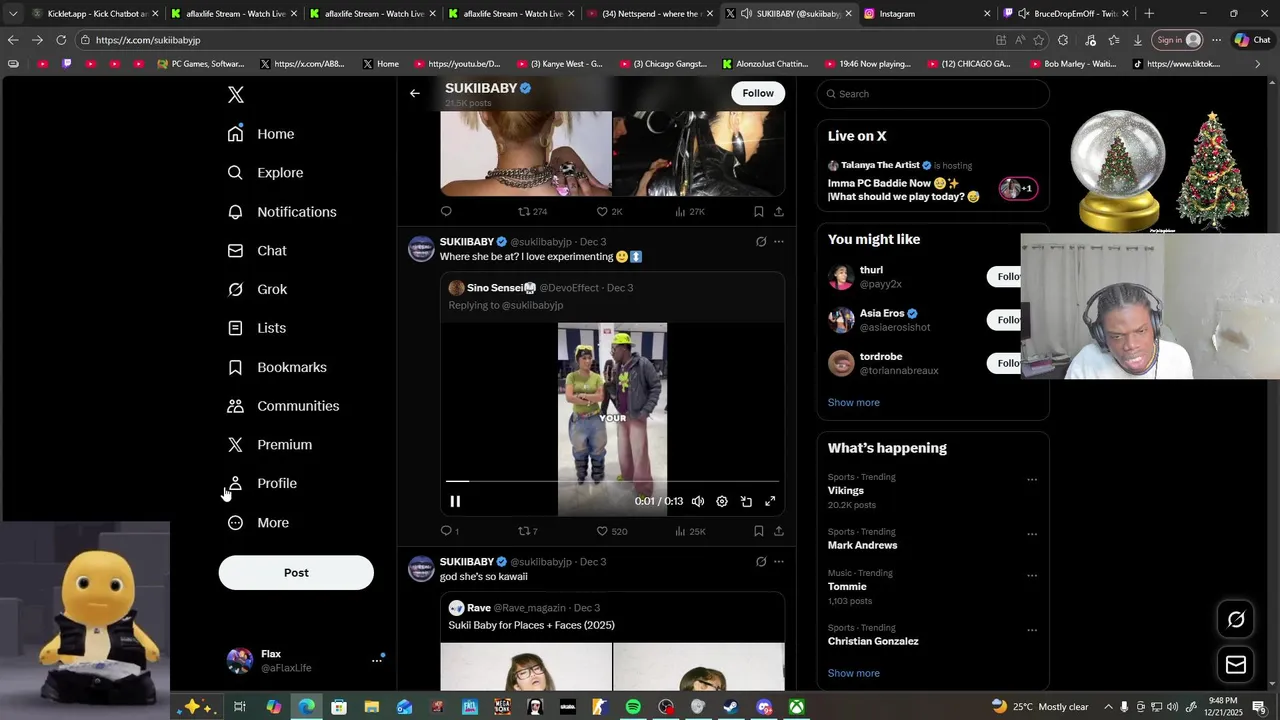1280x720 pixels.
Task: Open account options for Flax
Action: click(377, 660)
